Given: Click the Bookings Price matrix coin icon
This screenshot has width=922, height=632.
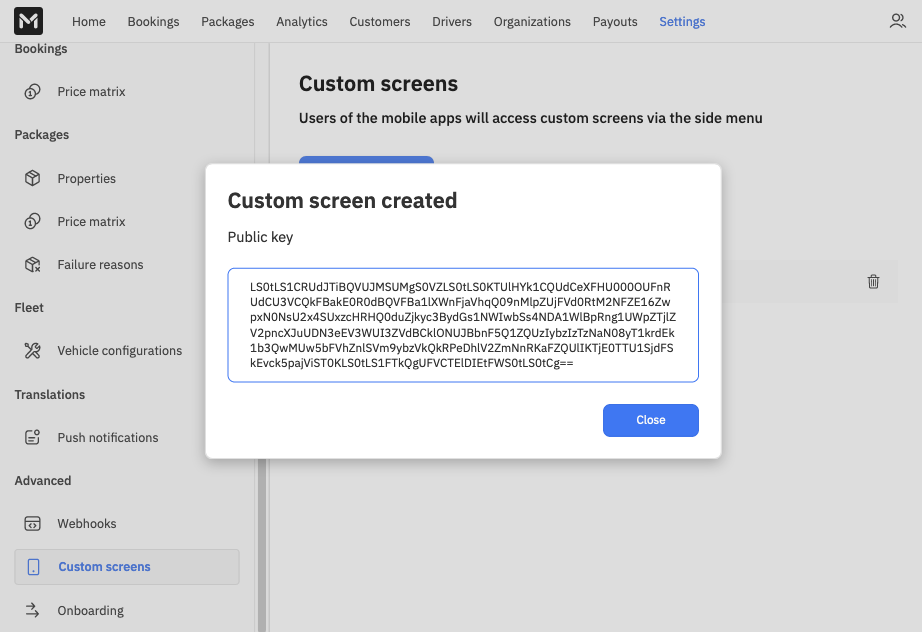Looking at the screenshot, I should (x=32, y=92).
